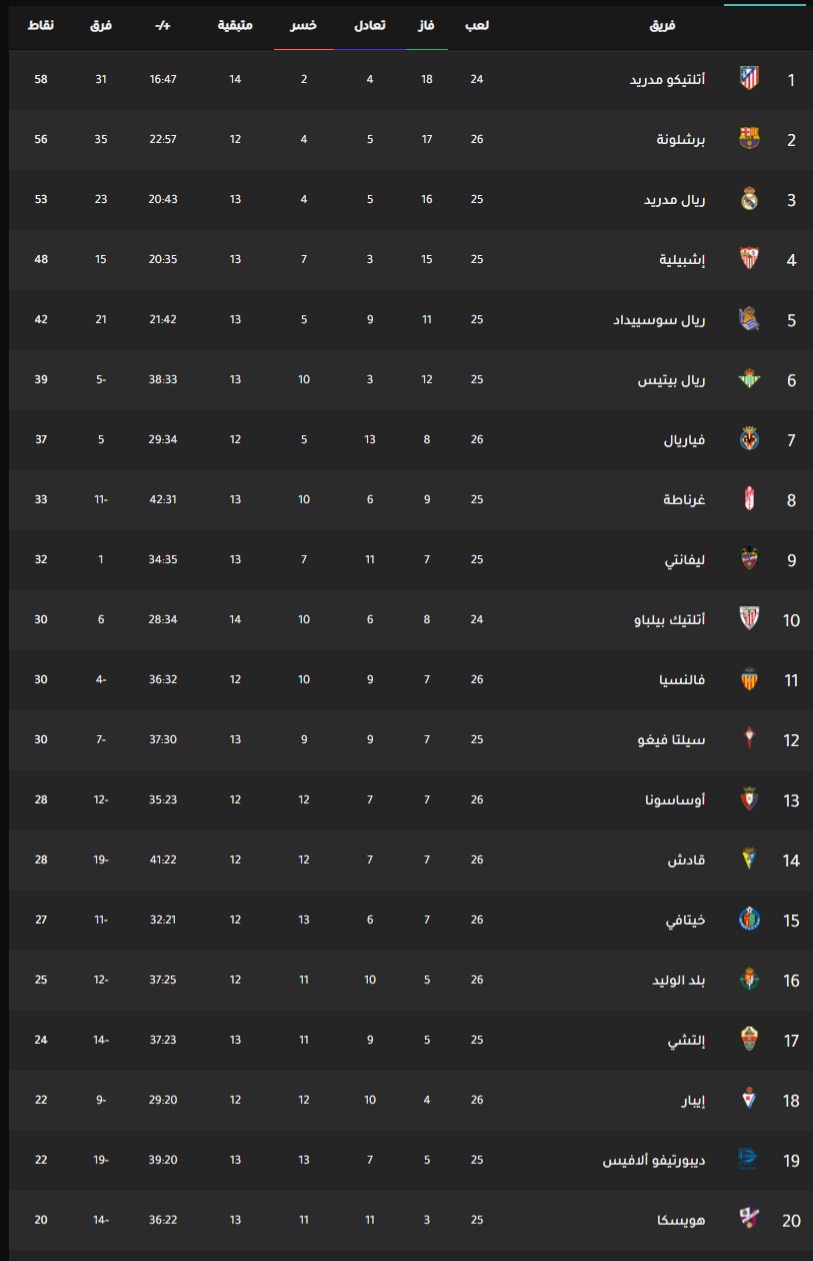This screenshot has width=813, height=1261.
Task: Click the Real Betis green crest
Action: click(749, 379)
